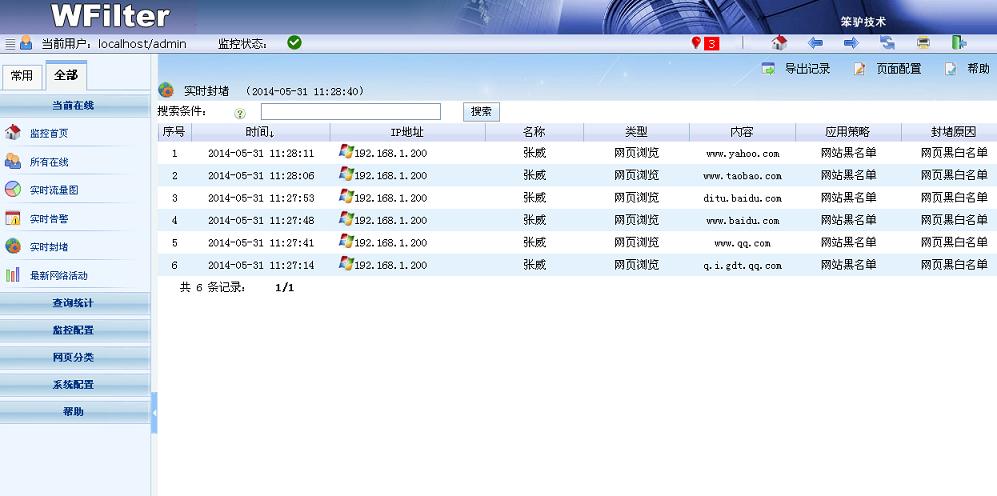
Task: Expand the 监控配置 sidebar section
Action: coord(74,330)
